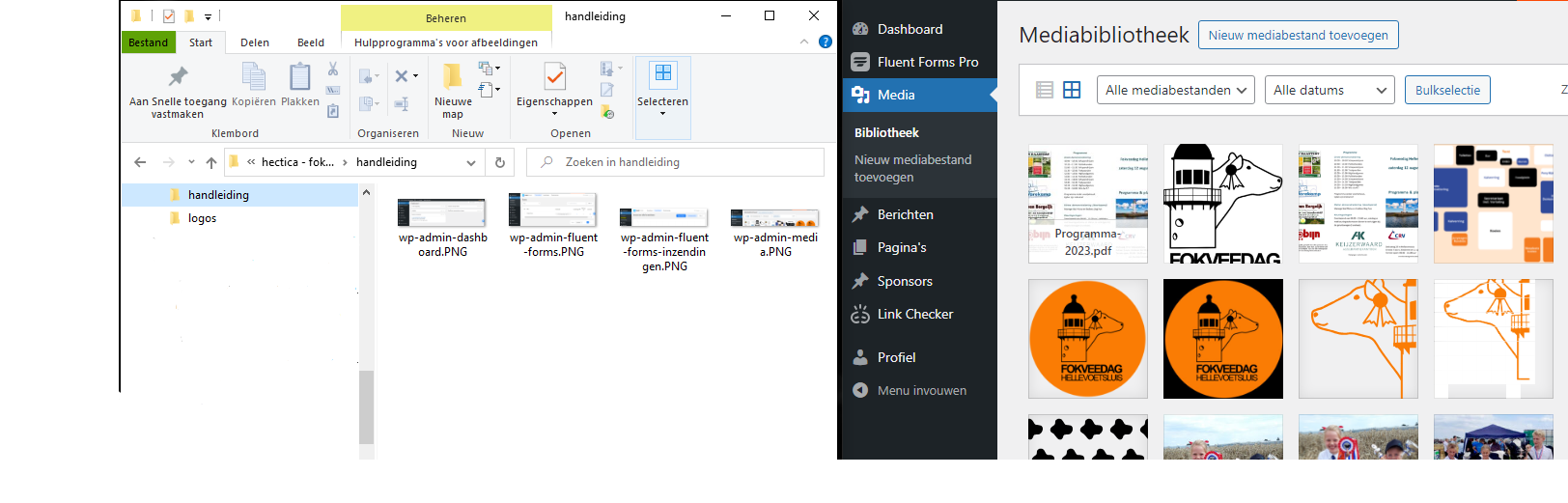Switch to the Start ribbon tab

tap(201, 42)
